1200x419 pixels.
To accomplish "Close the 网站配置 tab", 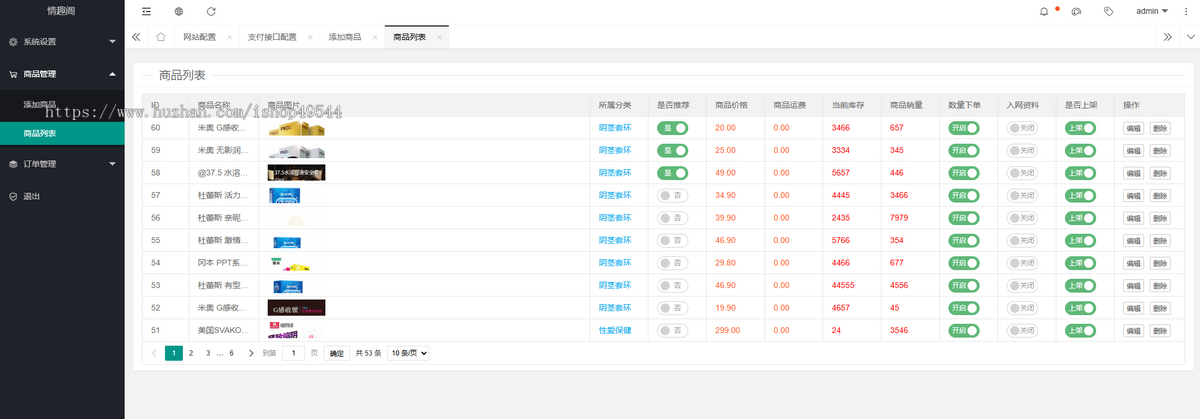I will point(229,37).
